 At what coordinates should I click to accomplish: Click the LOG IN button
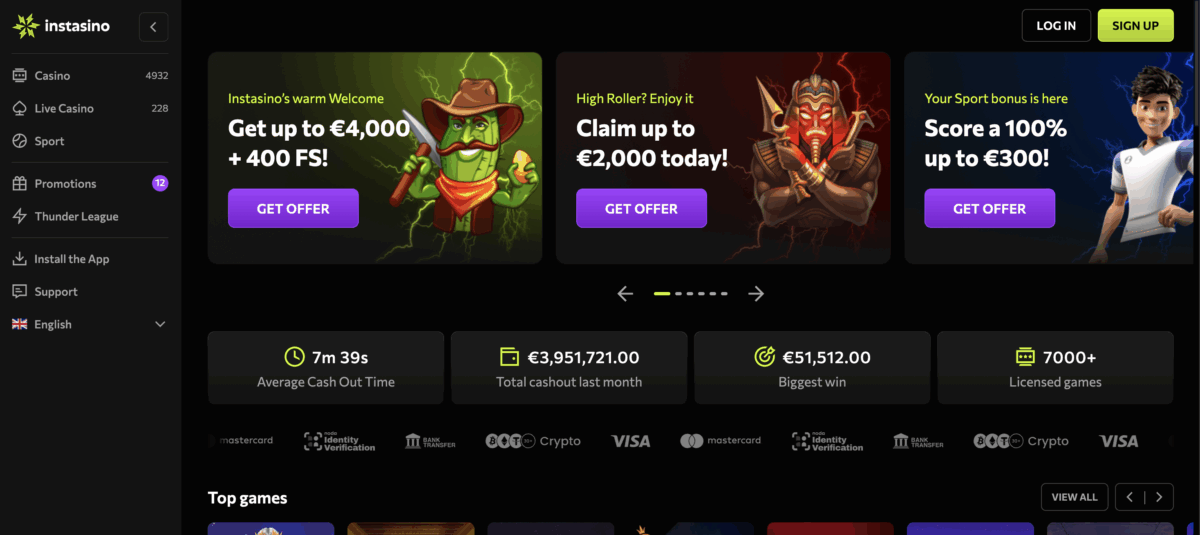pyautogui.click(x=1056, y=25)
